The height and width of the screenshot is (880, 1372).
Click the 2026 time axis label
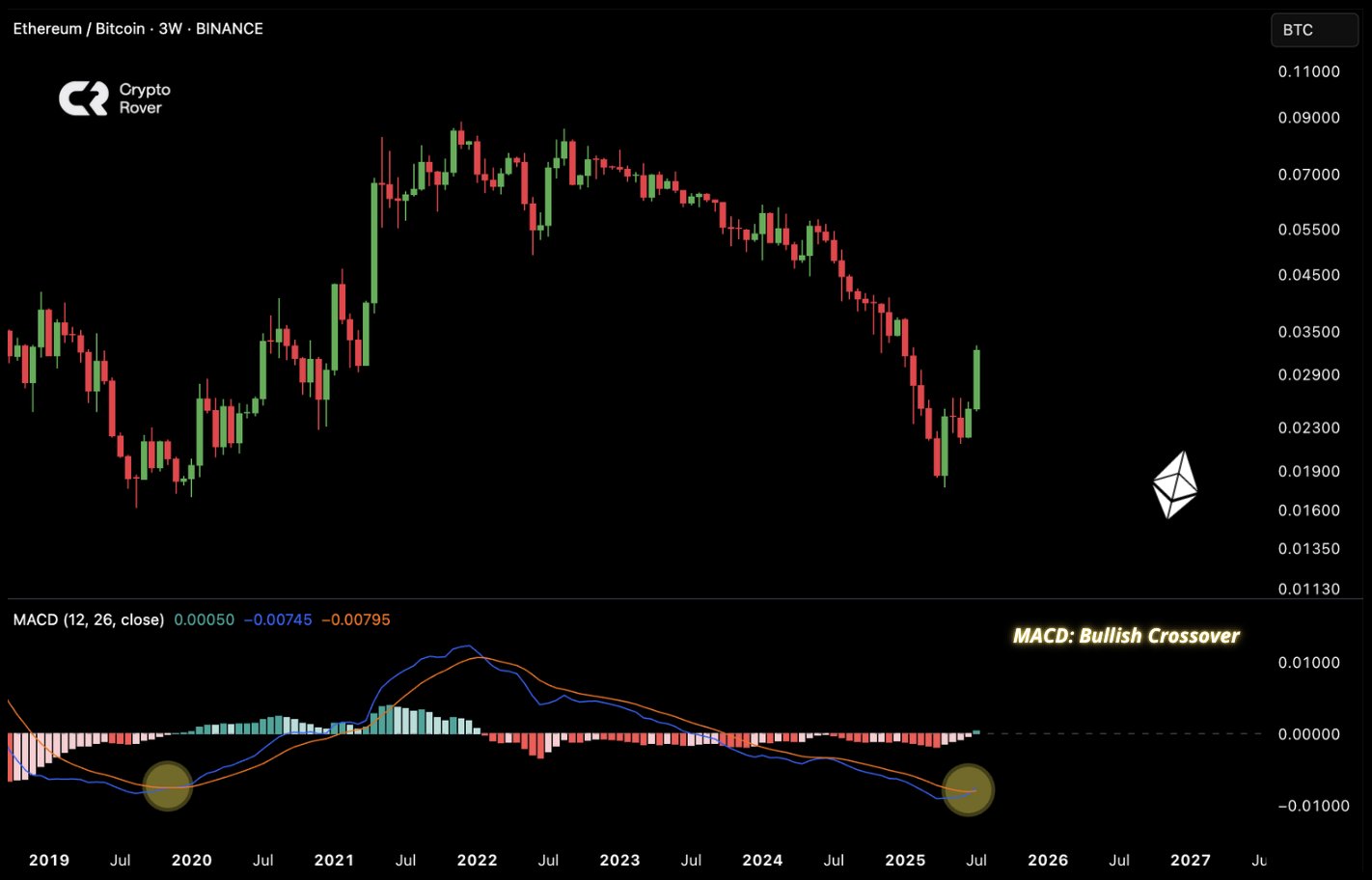pyautogui.click(x=1048, y=860)
